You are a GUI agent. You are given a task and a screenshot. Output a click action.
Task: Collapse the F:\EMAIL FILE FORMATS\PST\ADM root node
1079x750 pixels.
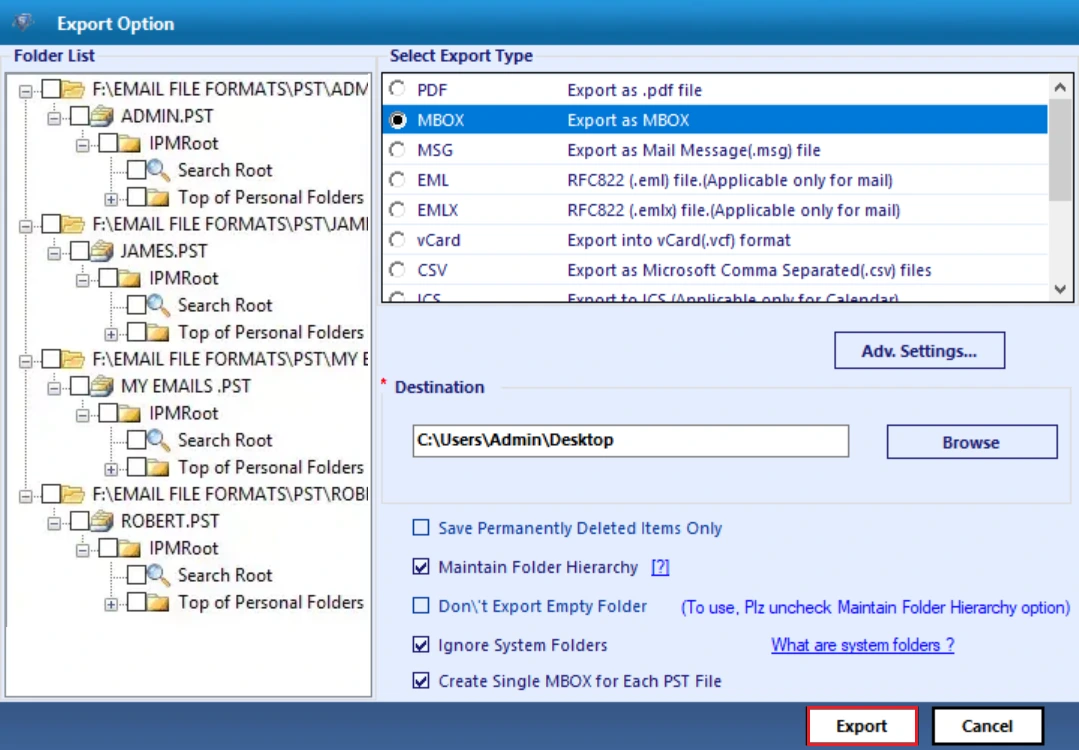point(25,91)
